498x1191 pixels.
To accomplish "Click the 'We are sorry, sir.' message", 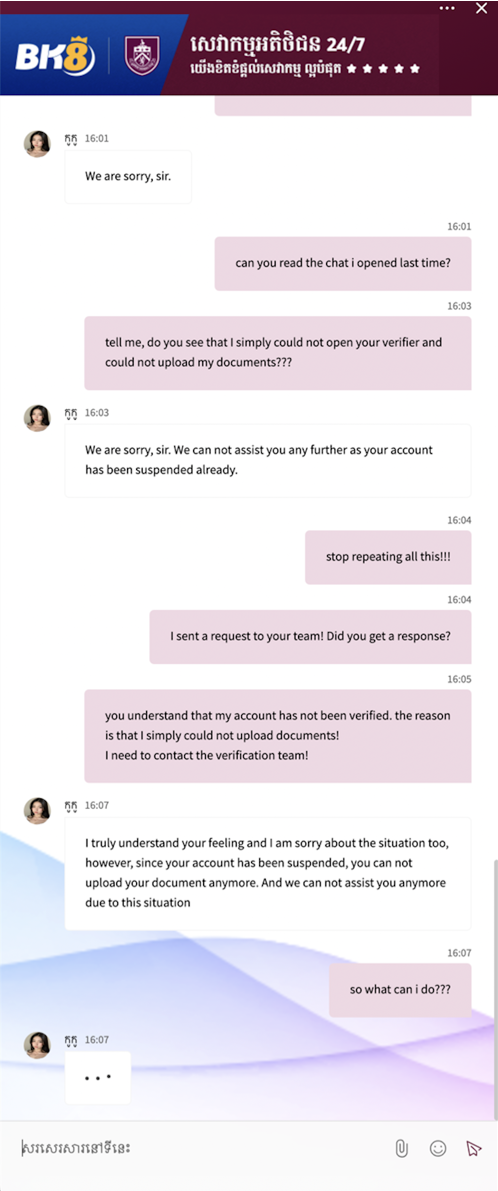I will point(128,176).
